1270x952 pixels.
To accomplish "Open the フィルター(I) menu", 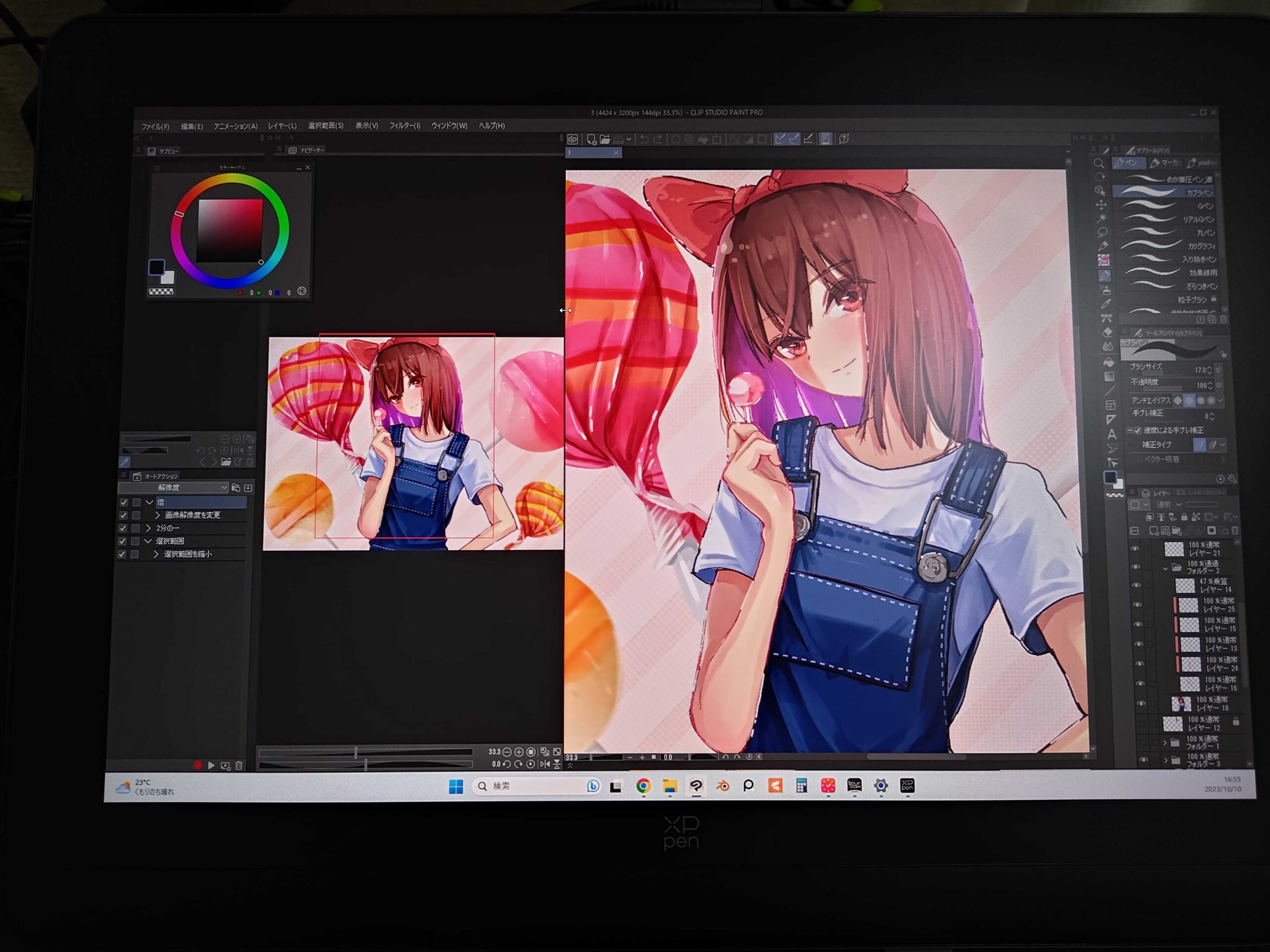I will pyautogui.click(x=404, y=125).
